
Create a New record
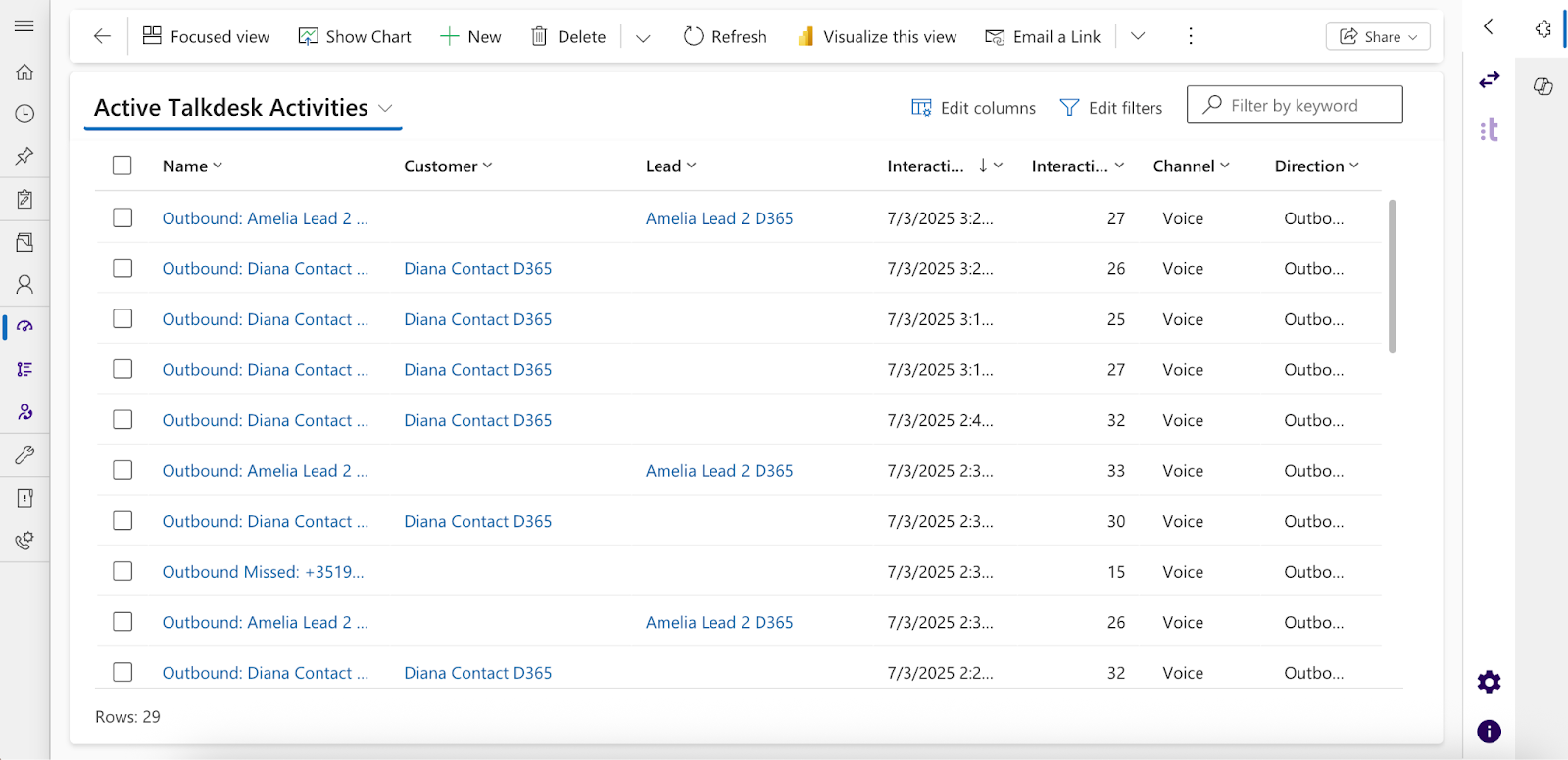(x=470, y=36)
